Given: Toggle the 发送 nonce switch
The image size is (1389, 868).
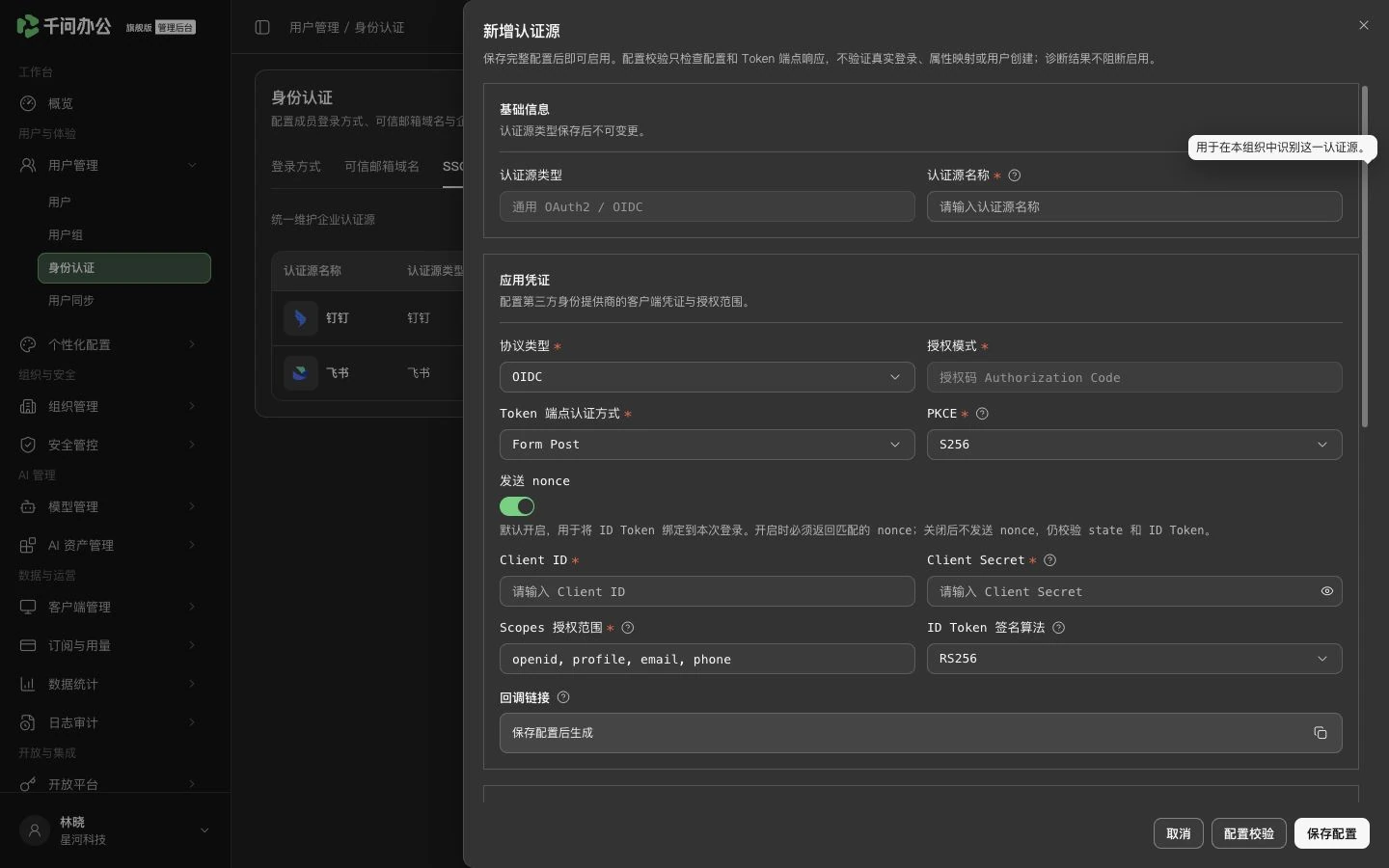Looking at the screenshot, I should click(x=517, y=506).
